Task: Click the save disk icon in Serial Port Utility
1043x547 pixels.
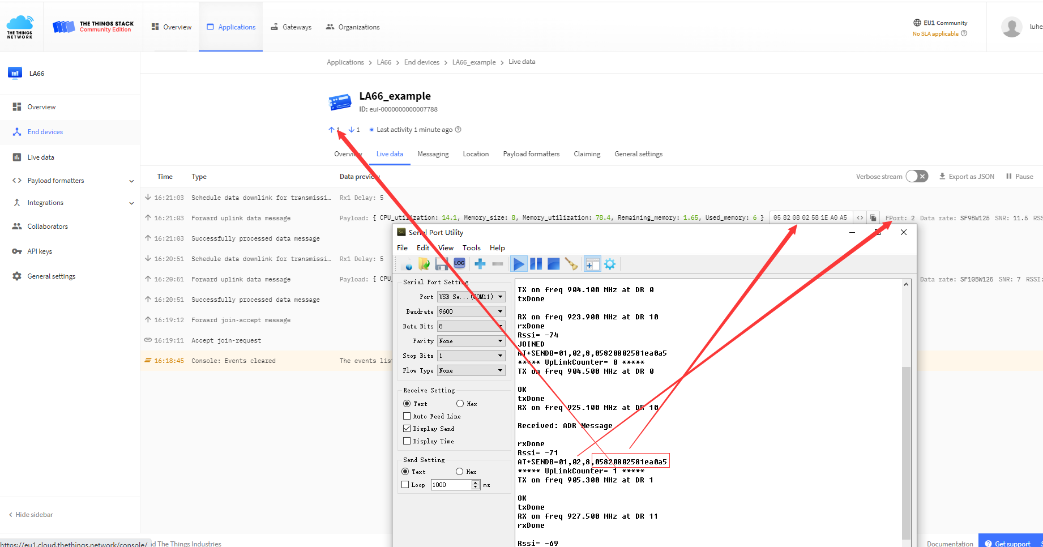Action: (x=441, y=264)
